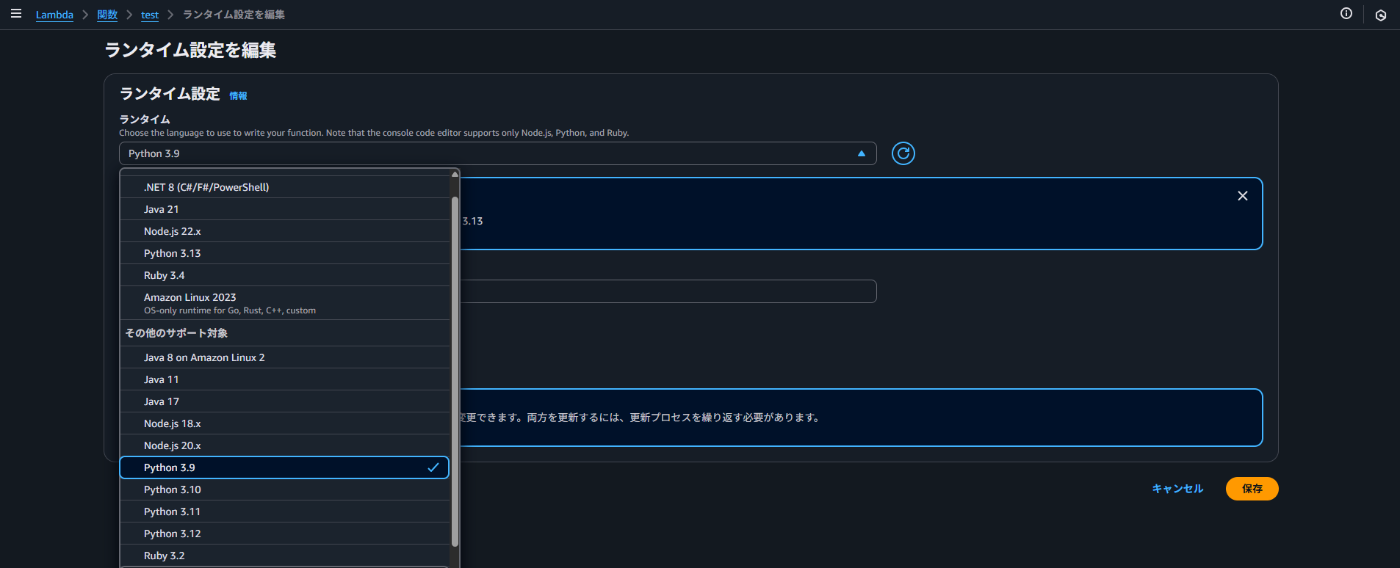This screenshot has width=1400, height=568.
Task: Dismiss the info banner with X
Action: point(1242,196)
